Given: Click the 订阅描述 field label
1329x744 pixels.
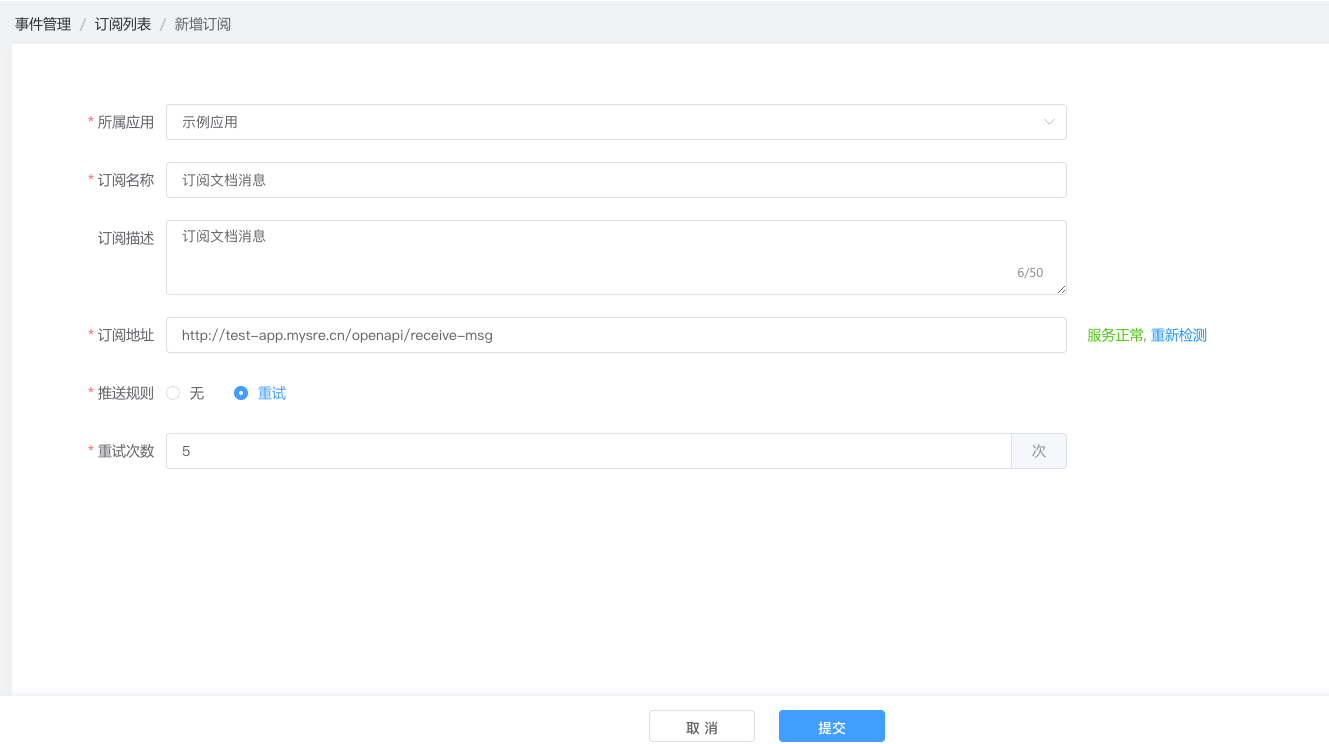Looking at the screenshot, I should coord(126,238).
